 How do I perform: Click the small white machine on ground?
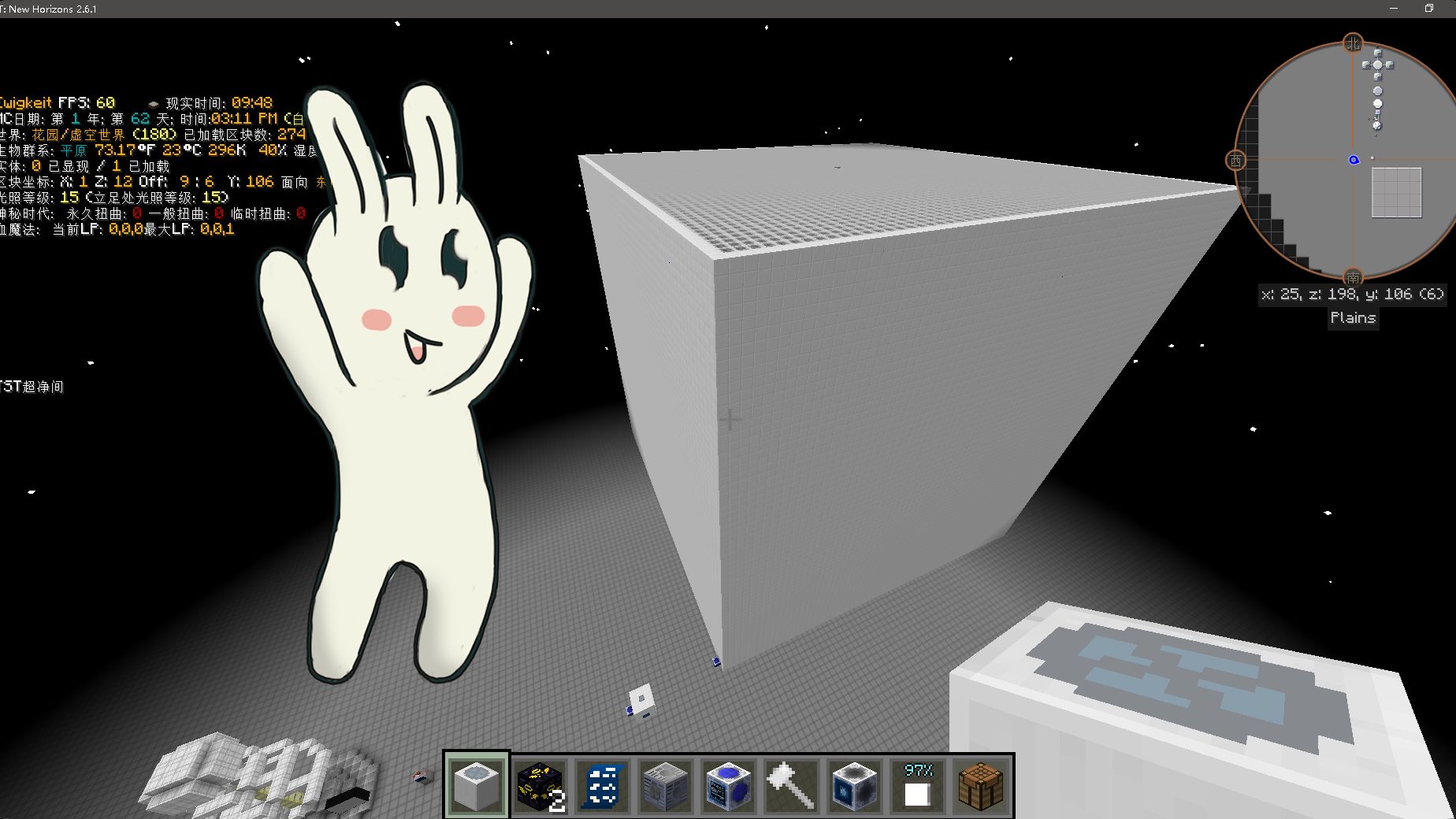tap(641, 701)
